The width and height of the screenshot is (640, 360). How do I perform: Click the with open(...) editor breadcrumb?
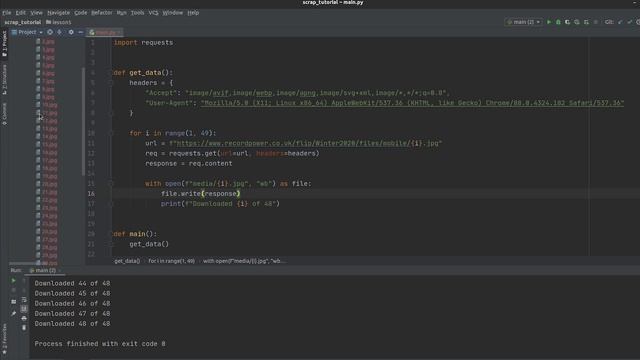click(x=244, y=261)
